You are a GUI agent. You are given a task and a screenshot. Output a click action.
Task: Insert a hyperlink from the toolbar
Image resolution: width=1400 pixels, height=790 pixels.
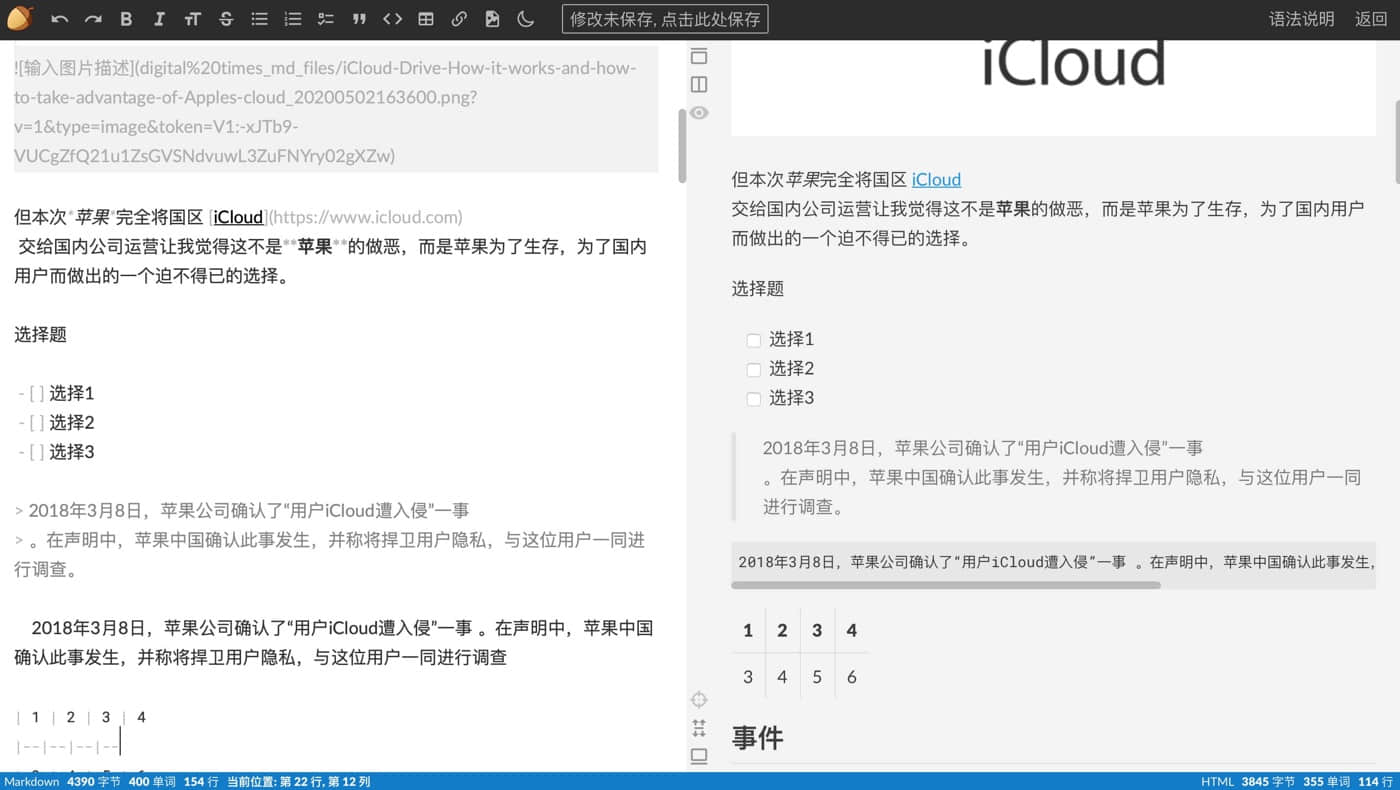pos(459,19)
